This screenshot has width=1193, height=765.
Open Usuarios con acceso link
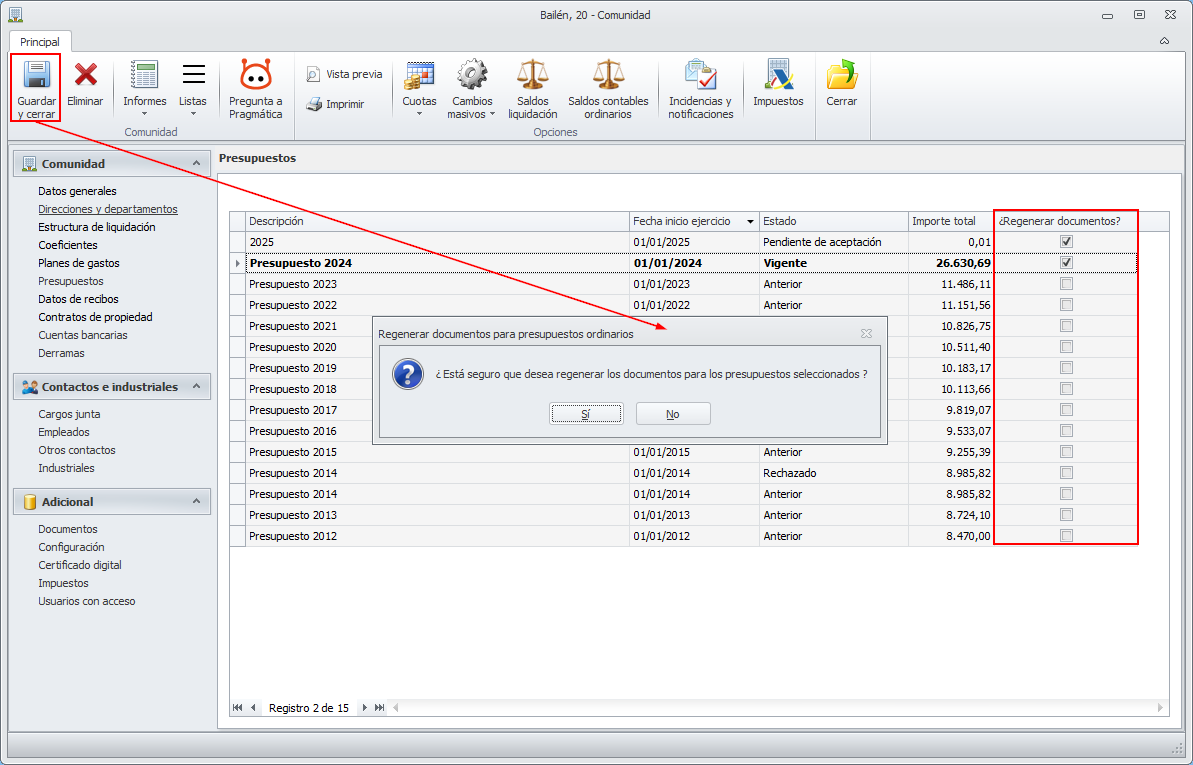point(87,601)
